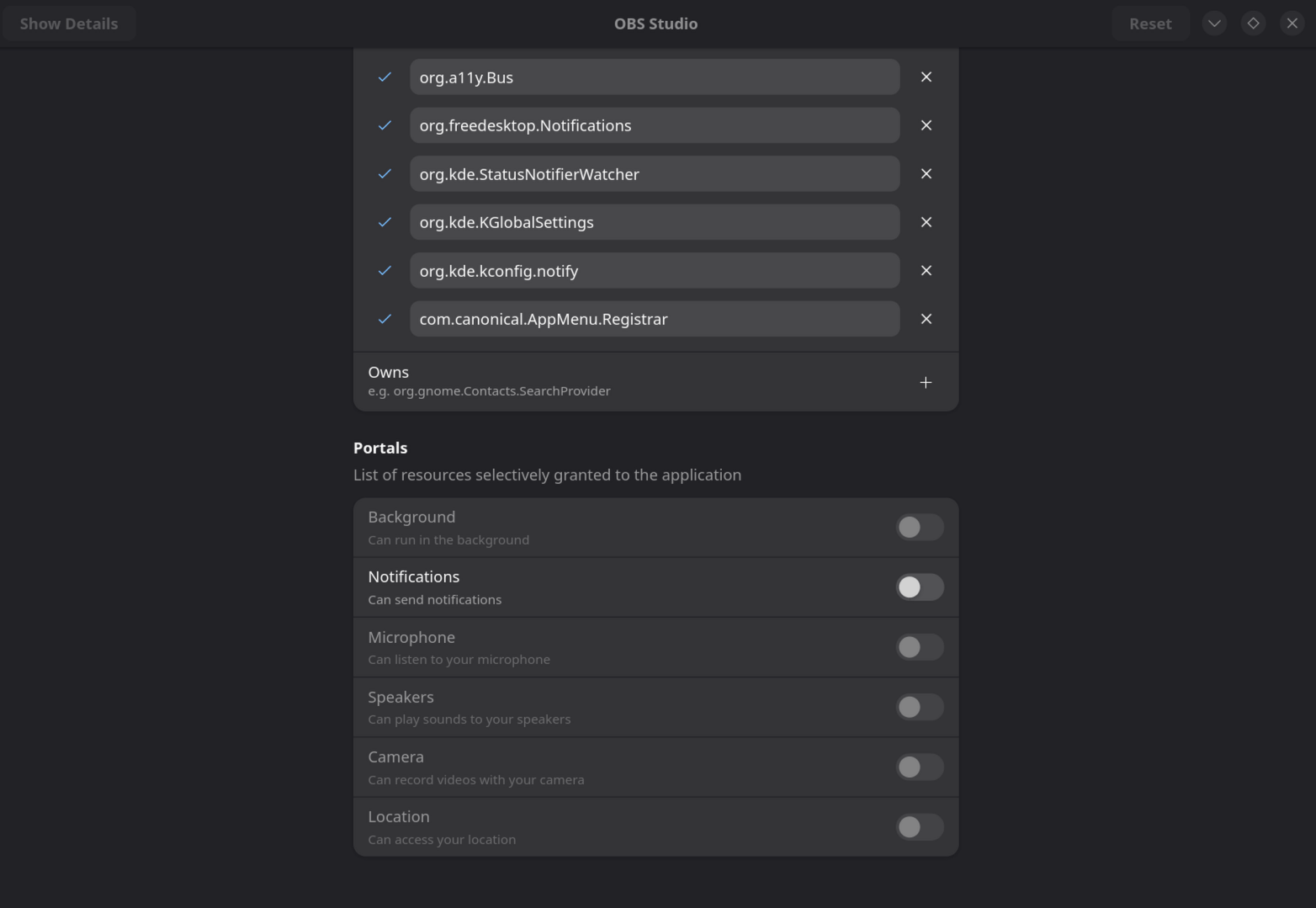
Task: Remove the org.a11y.Bus entry
Action: click(x=926, y=77)
